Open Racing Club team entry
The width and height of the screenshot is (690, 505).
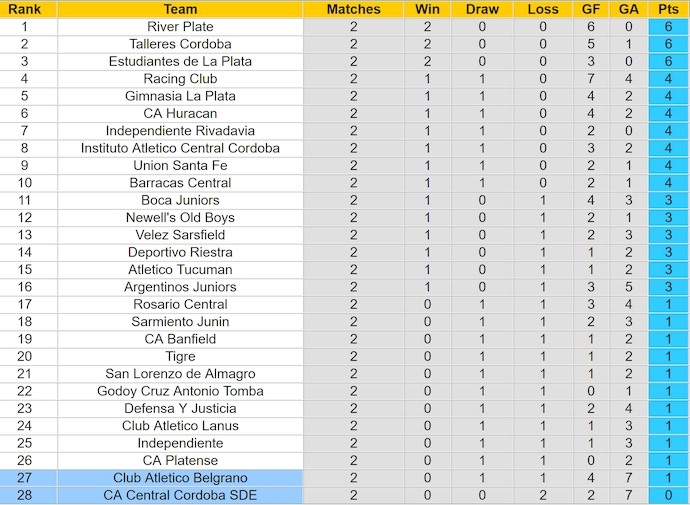(x=180, y=79)
